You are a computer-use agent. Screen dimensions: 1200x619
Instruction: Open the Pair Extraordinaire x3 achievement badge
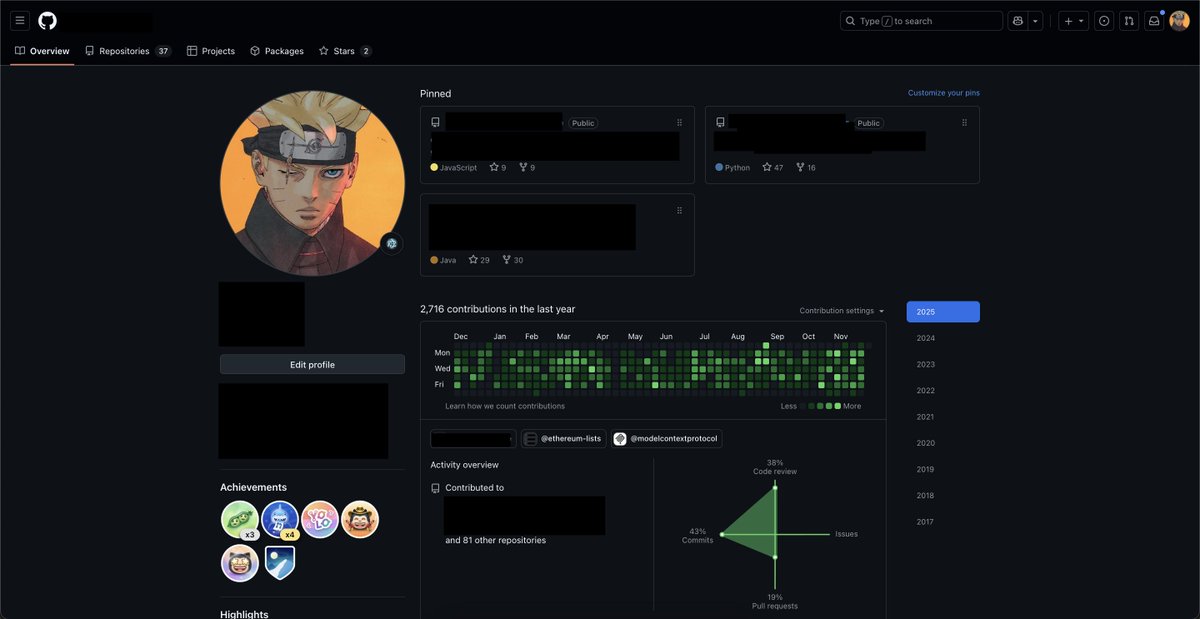pyautogui.click(x=240, y=520)
